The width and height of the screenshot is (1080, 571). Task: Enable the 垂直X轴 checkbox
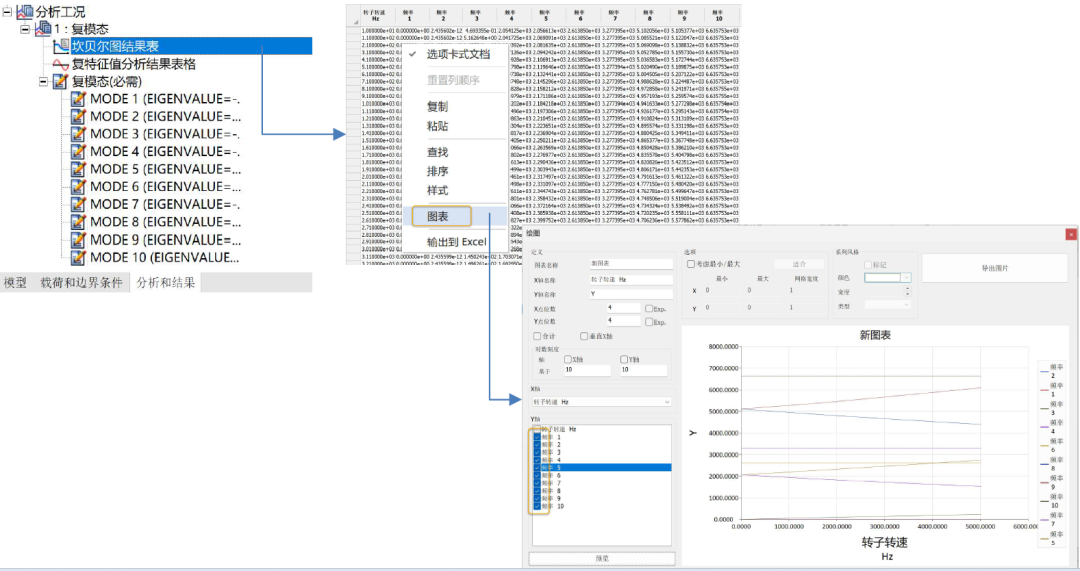(x=584, y=336)
